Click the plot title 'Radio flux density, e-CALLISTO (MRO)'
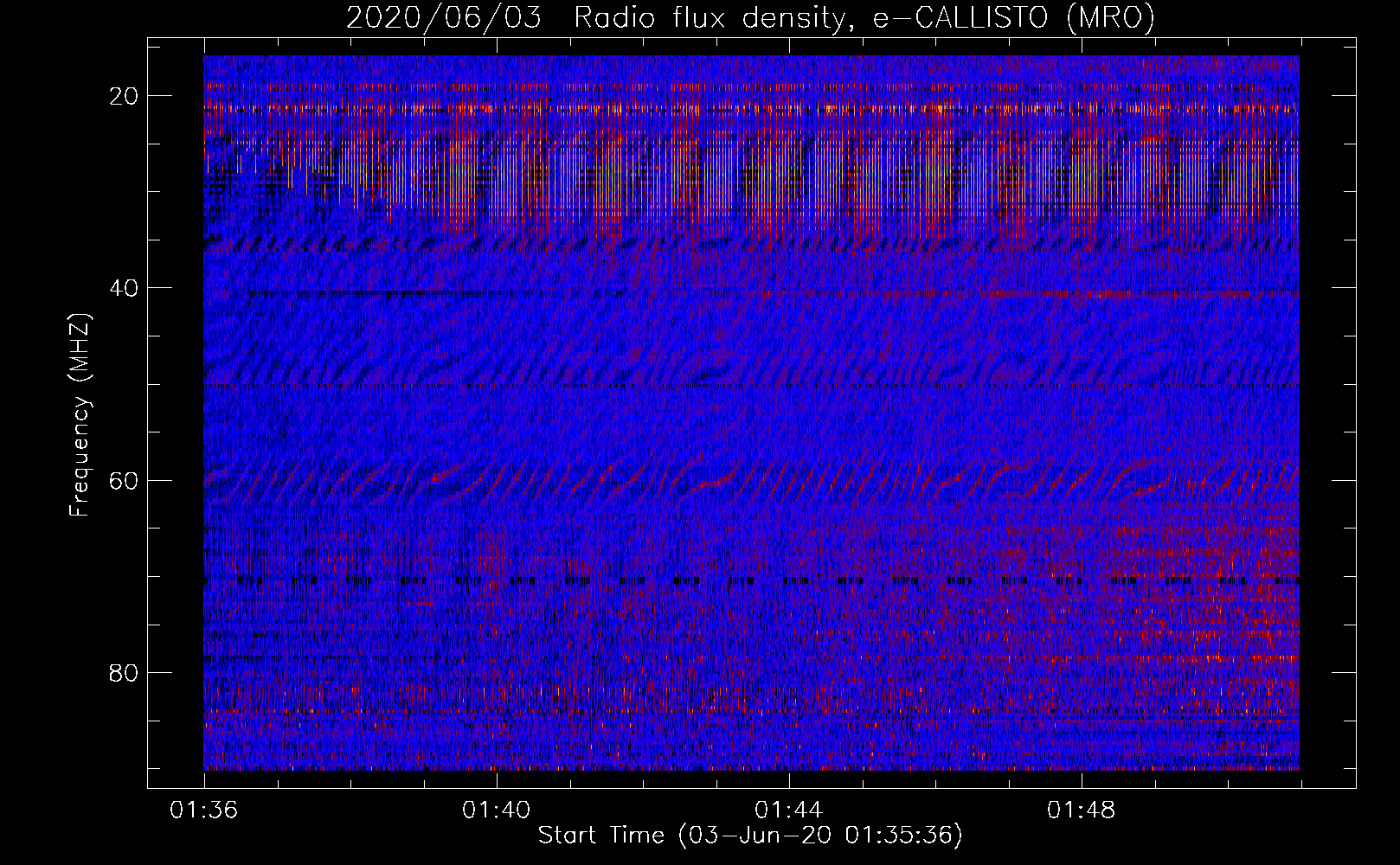 [x=864, y=17]
